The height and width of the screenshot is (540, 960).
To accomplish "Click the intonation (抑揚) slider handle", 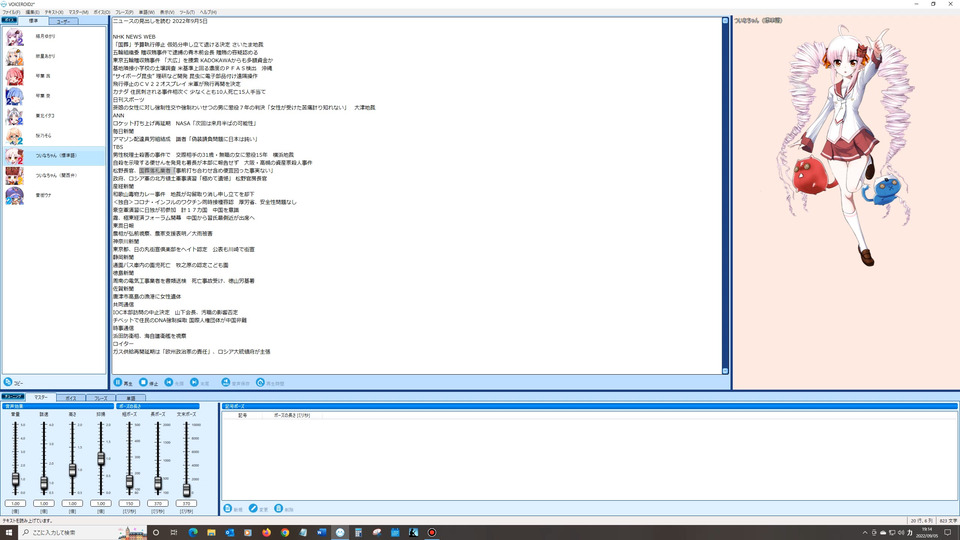I will [x=101, y=459].
